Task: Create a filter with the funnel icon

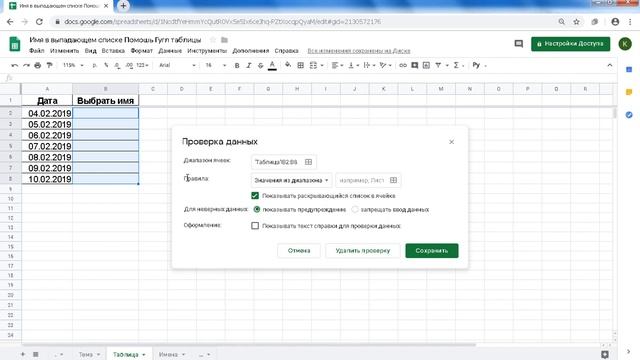Action: tap(438, 65)
